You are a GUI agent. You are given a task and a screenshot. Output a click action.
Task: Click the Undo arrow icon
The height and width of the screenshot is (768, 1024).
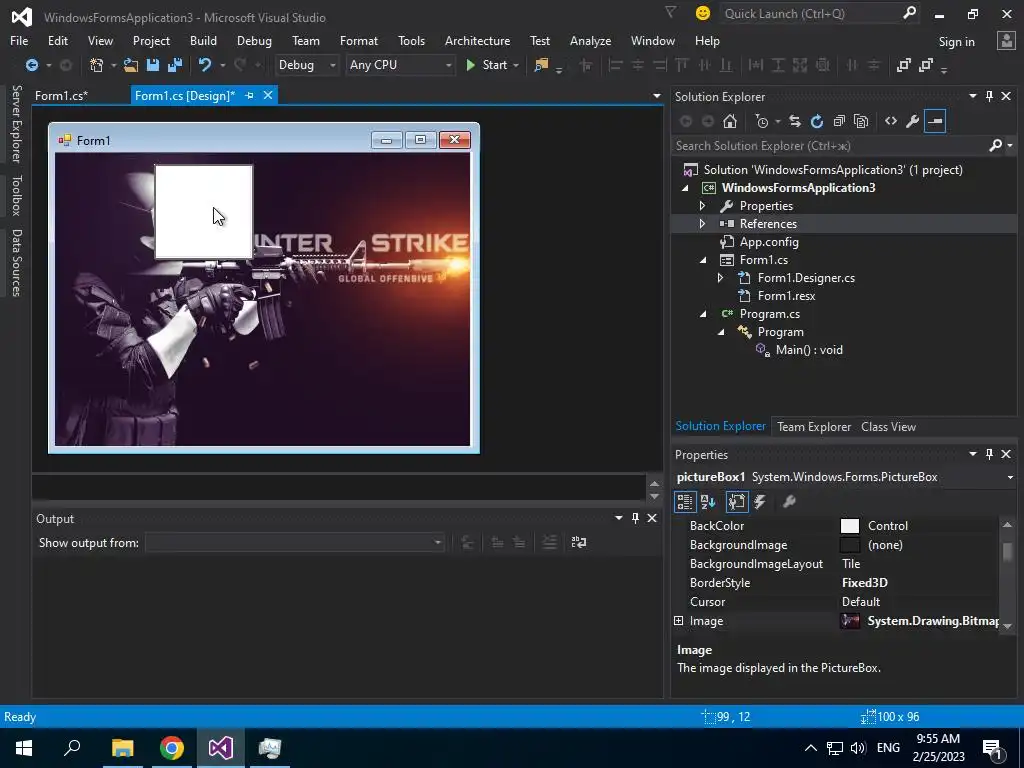coord(205,65)
